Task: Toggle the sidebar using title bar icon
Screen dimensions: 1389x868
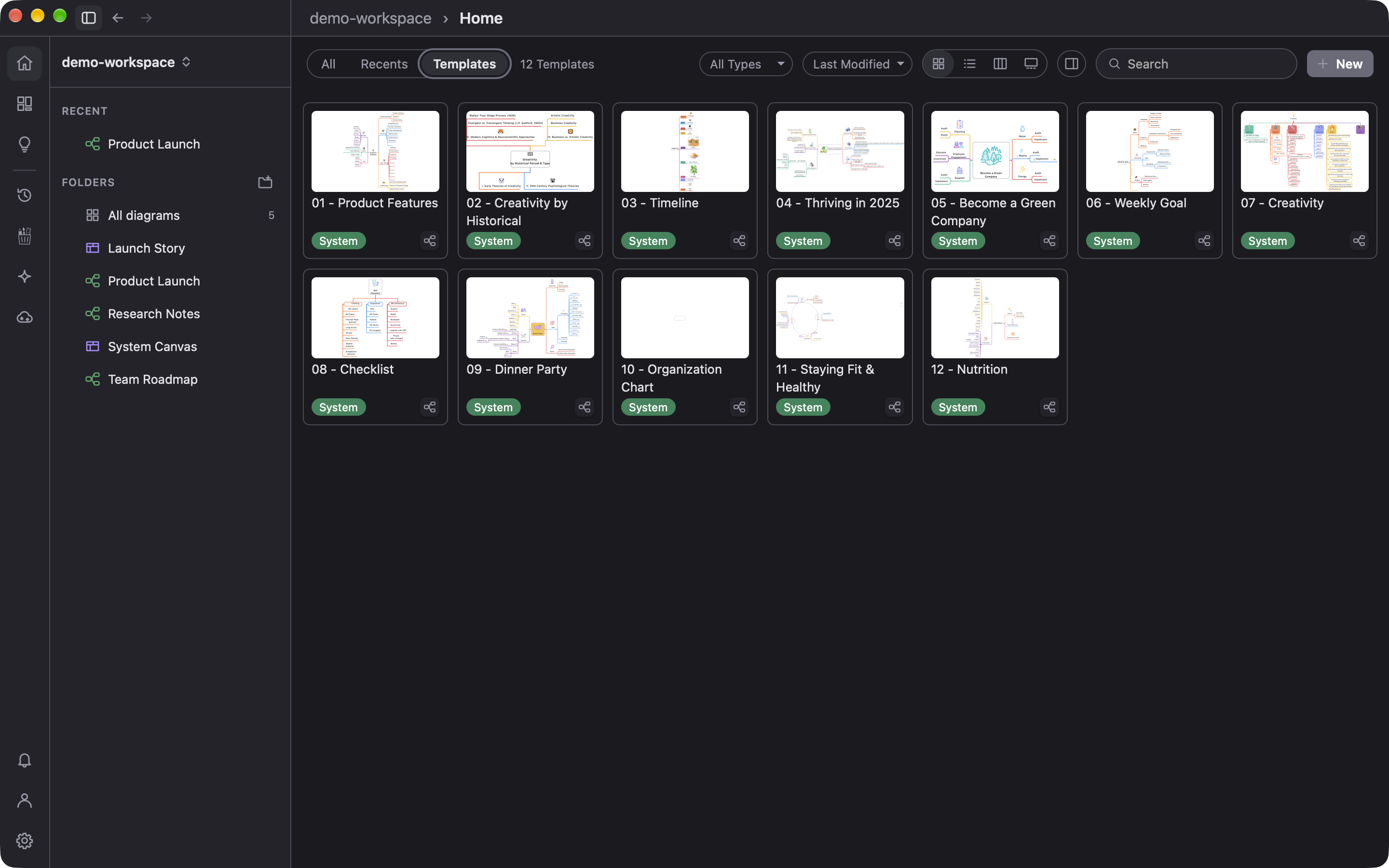Action: point(88,18)
